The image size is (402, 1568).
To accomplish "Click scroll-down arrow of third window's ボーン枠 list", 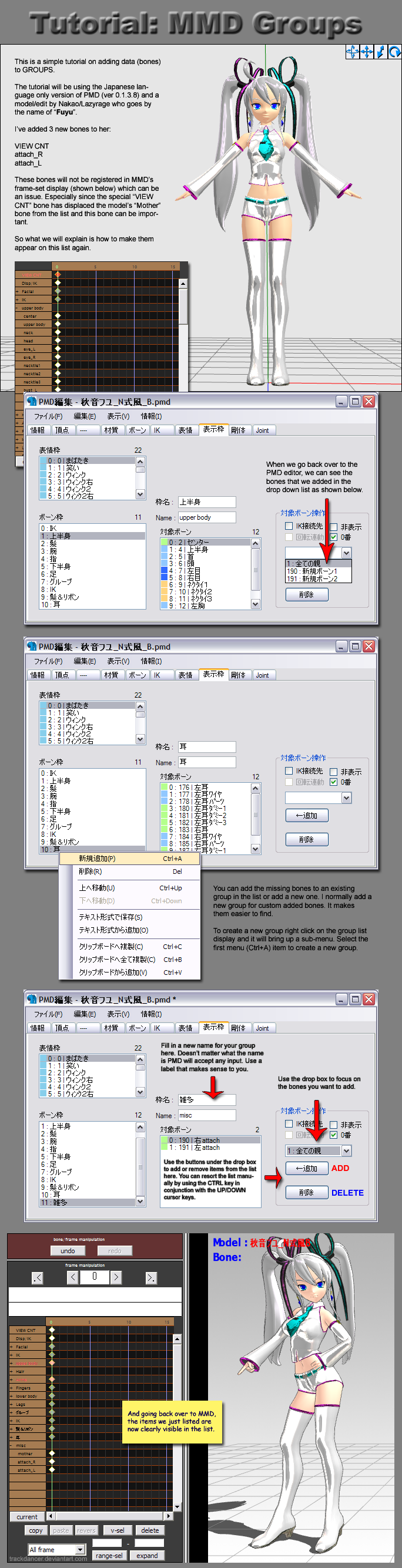I will click(x=140, y=1202).
